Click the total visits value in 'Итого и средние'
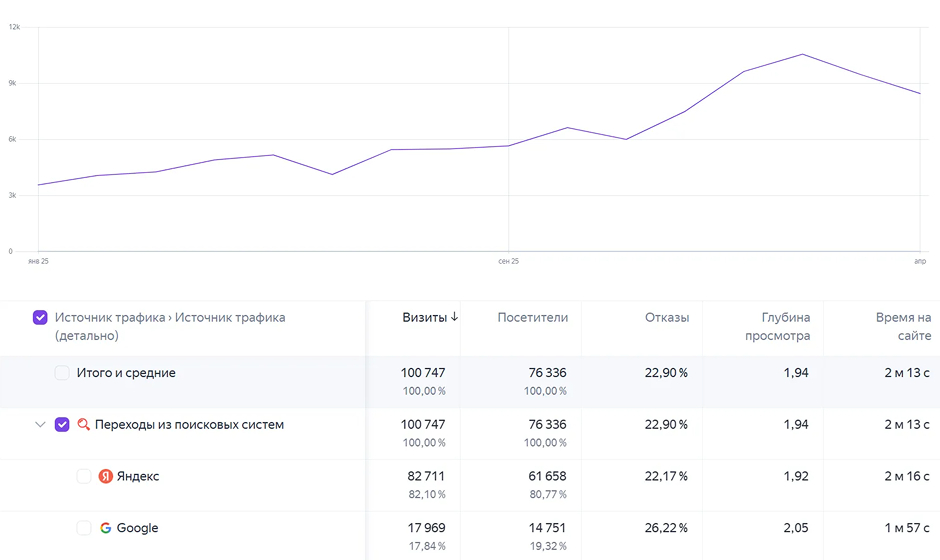The image size is (940, 560). tap(423, 373)
